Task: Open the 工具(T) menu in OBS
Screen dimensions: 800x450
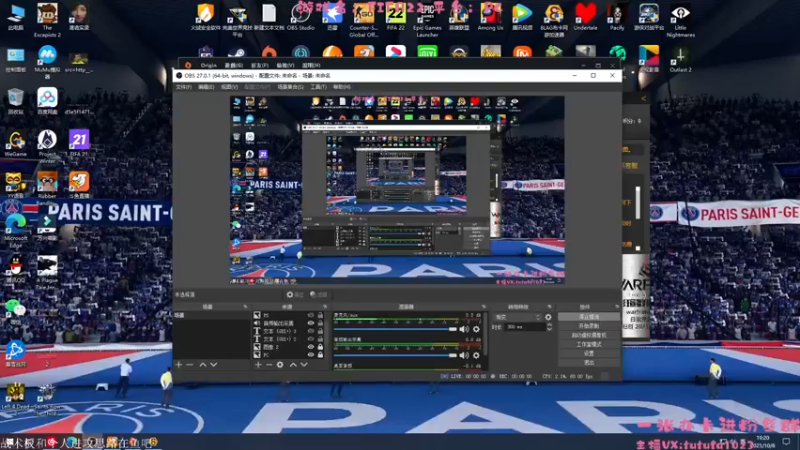Action: pos(318,87)
